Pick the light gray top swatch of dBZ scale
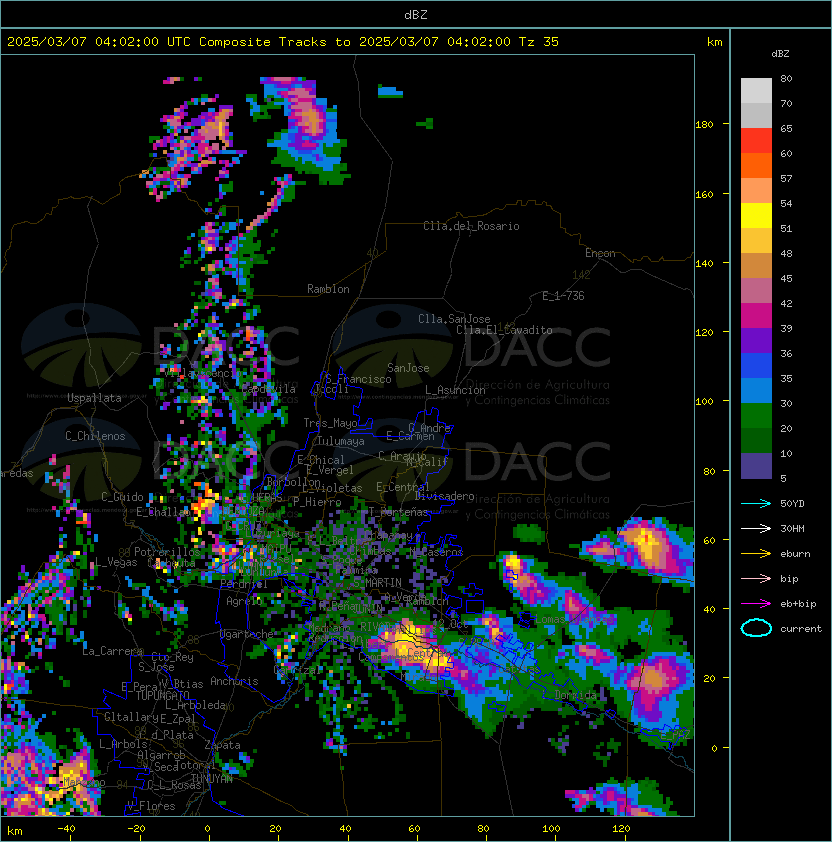 coord(756,91)
